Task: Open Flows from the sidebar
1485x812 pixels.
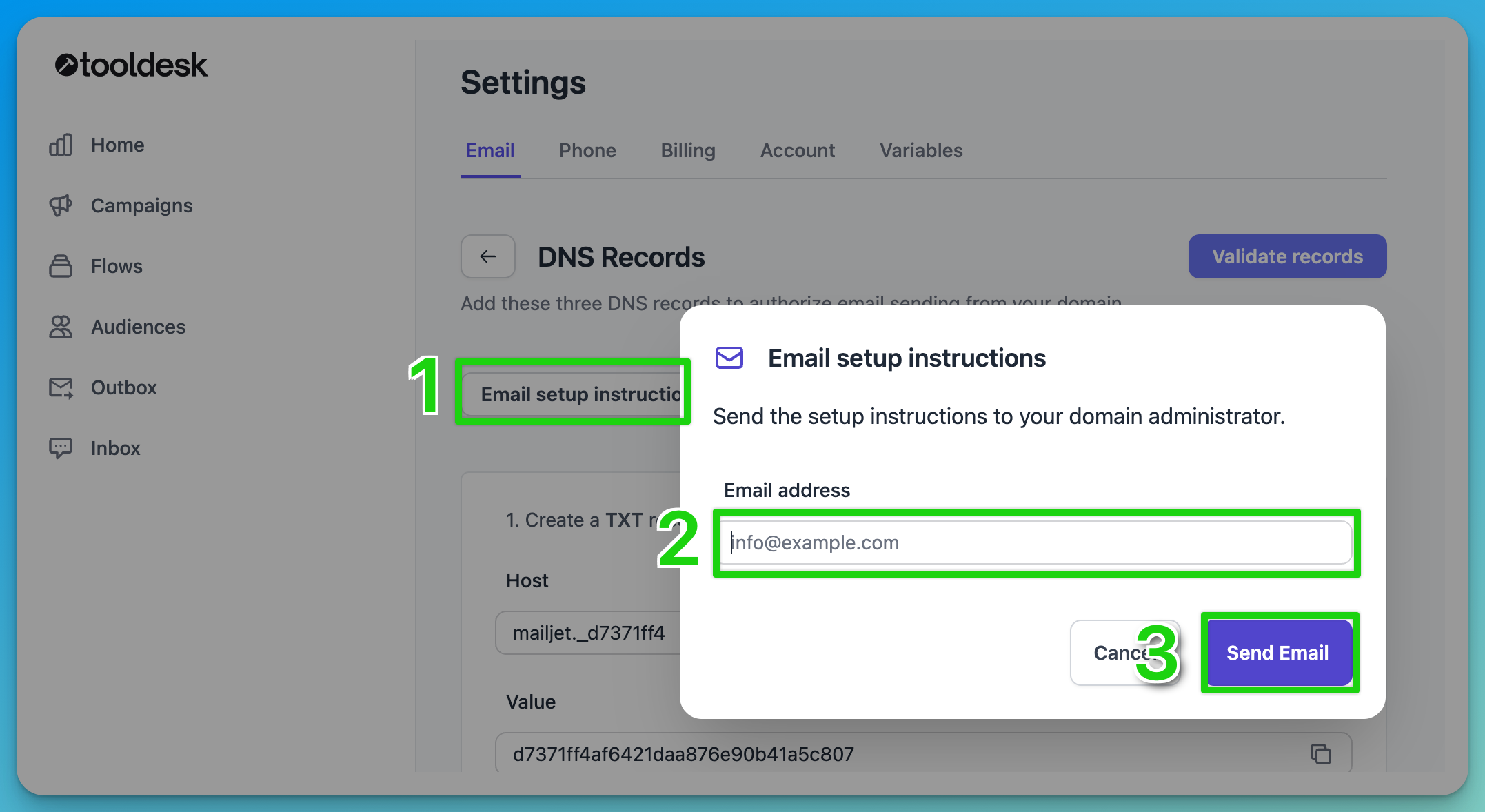Action: point(116,266)
